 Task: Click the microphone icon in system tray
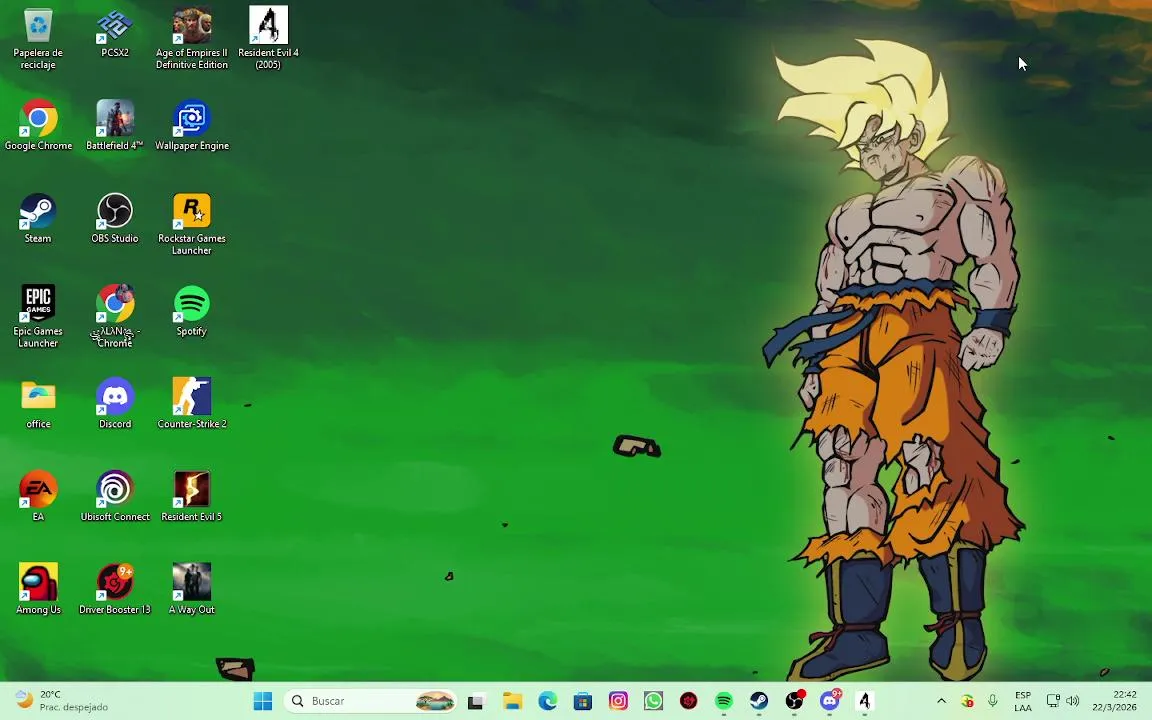point(993,701)
